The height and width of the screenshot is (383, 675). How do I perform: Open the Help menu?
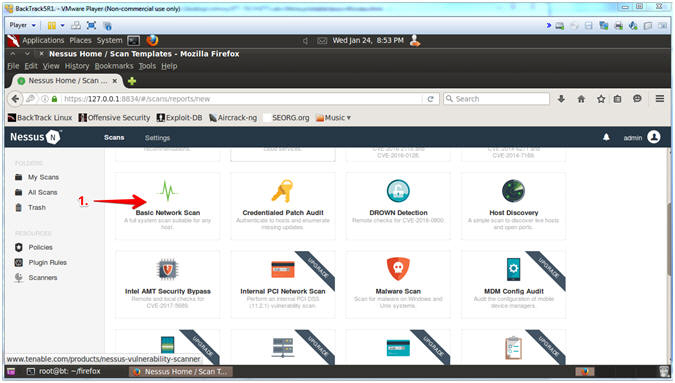click(x=169, y=66)
